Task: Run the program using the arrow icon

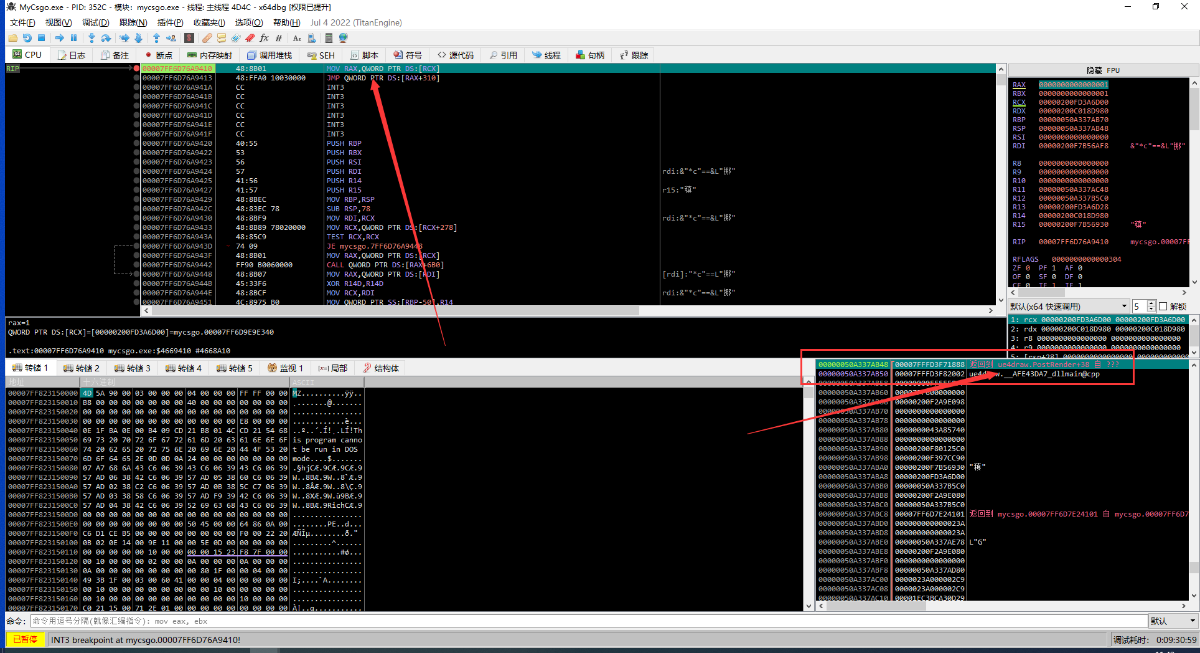Action: click(59, 37)
